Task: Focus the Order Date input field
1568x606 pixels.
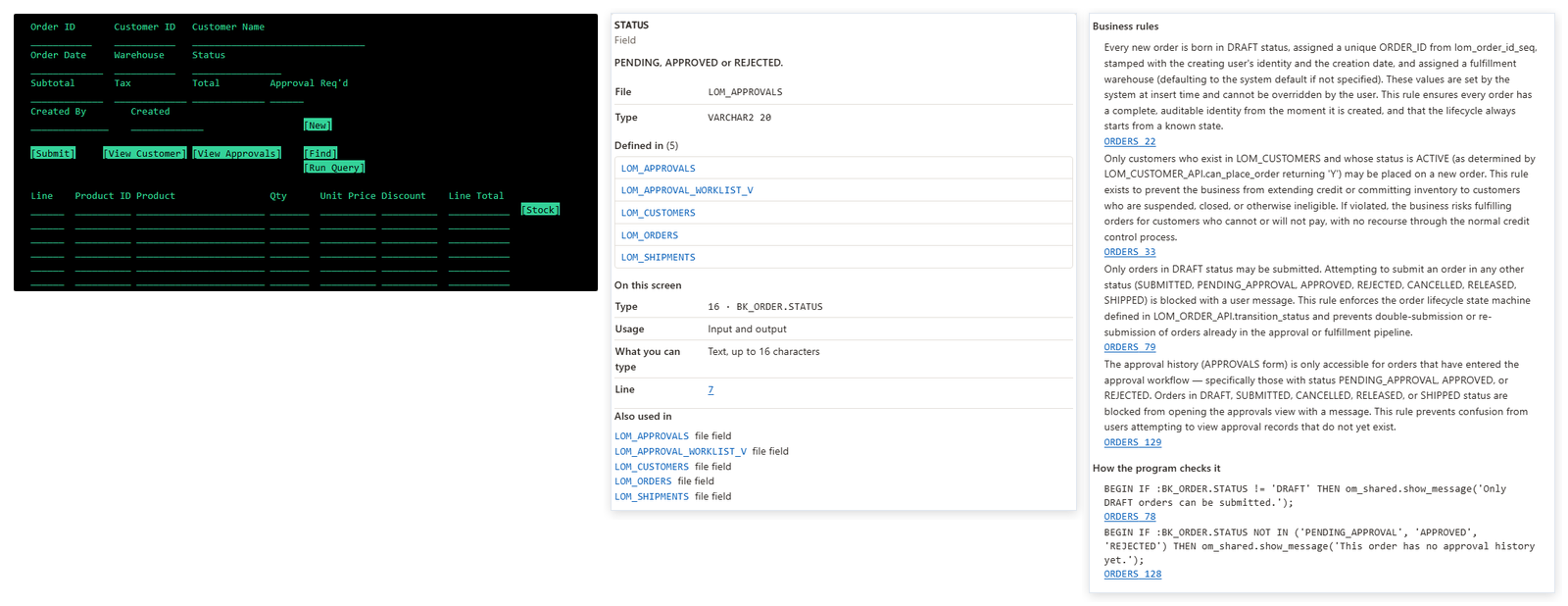Action: (x=67, y=69)
